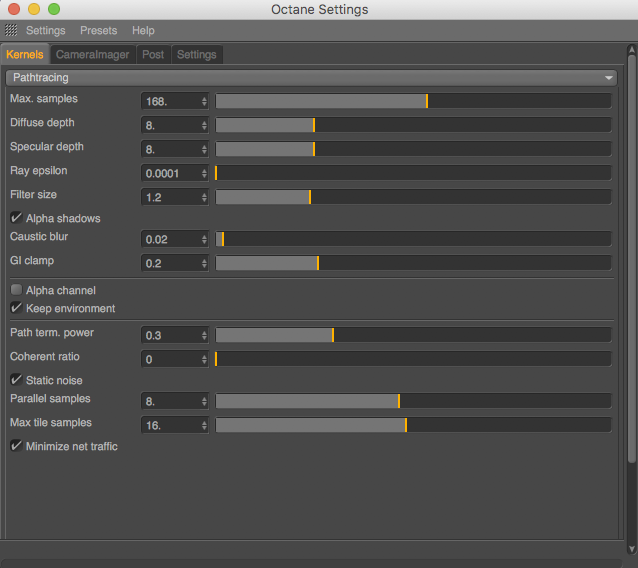Click the Max. samples slider bar
This screenshot has width=638, height=568.
[x=413, y=101]
